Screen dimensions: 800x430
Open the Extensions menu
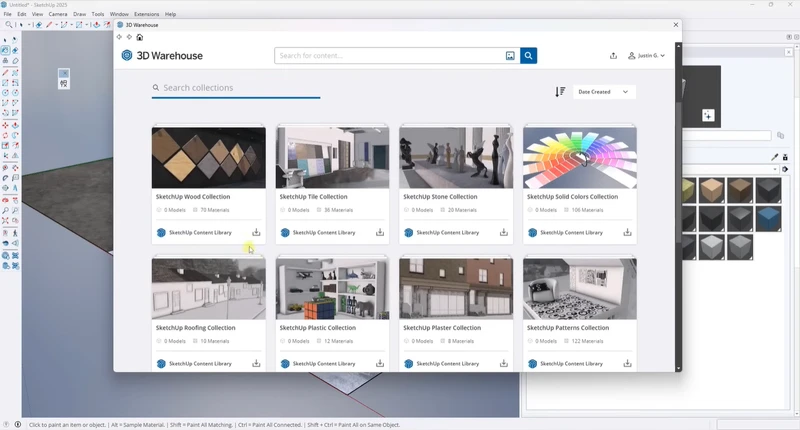pyautogui.click(x=146, y=14)
